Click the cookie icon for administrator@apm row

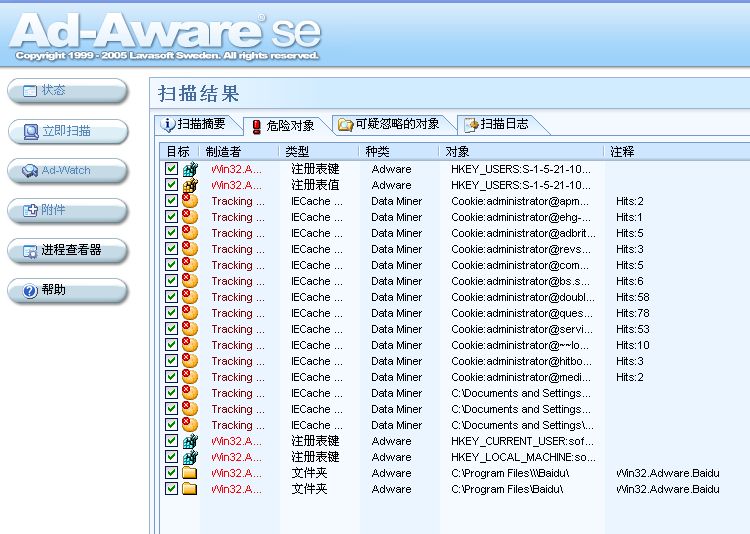click(190, 201)
